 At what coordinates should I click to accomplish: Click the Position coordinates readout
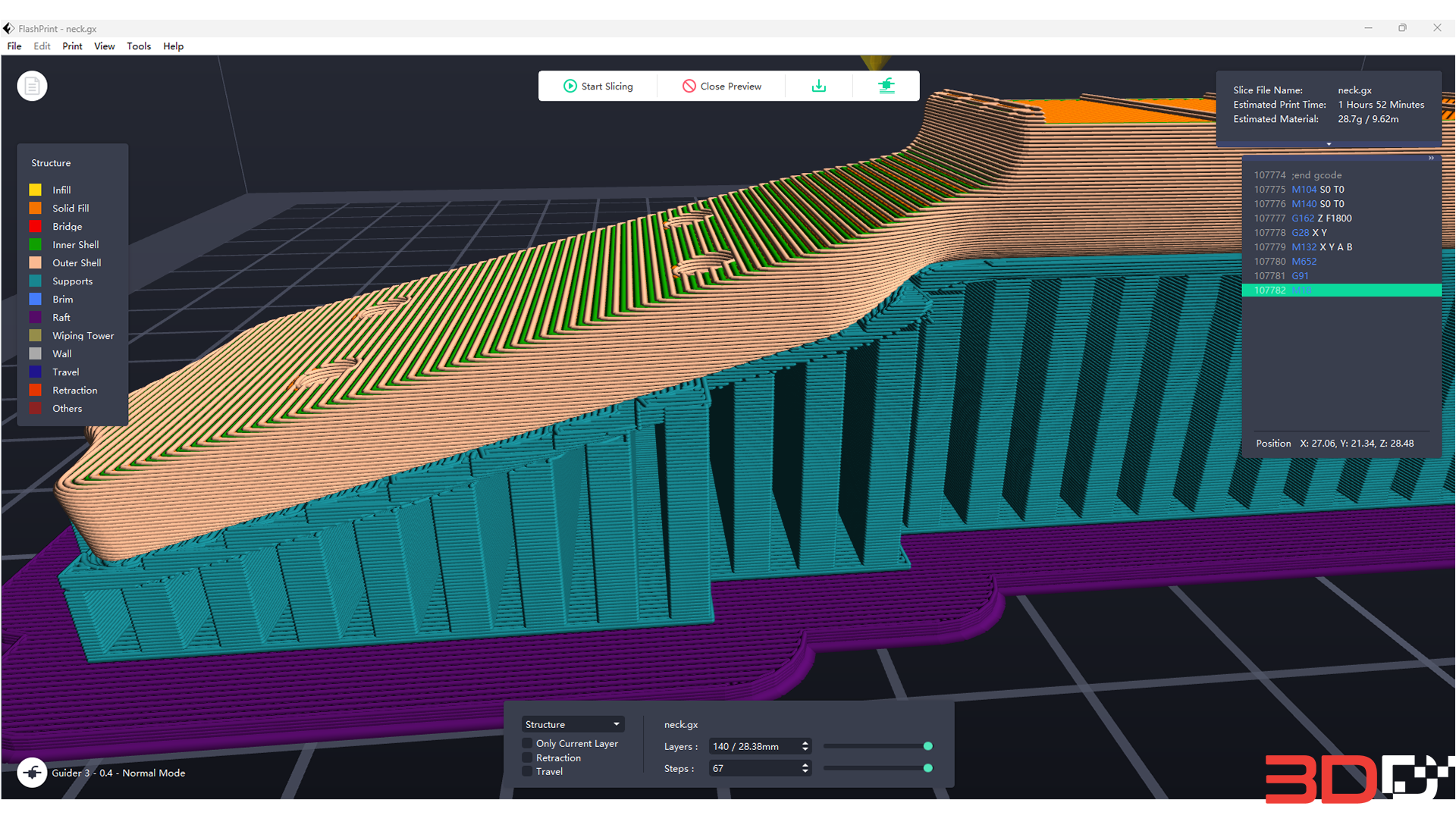pos(1357,444)
